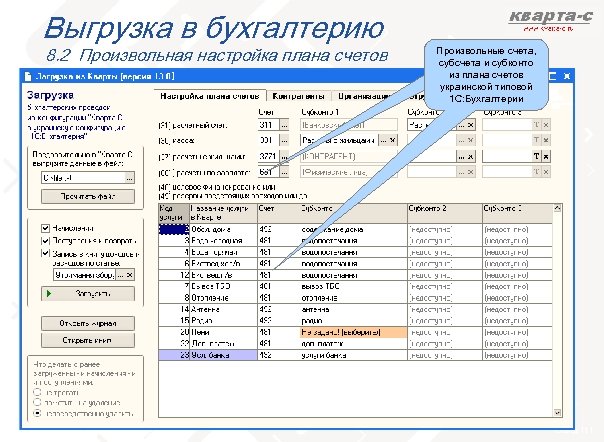
Task: Switch to Контрагенты tab
Action: point(299,96)
